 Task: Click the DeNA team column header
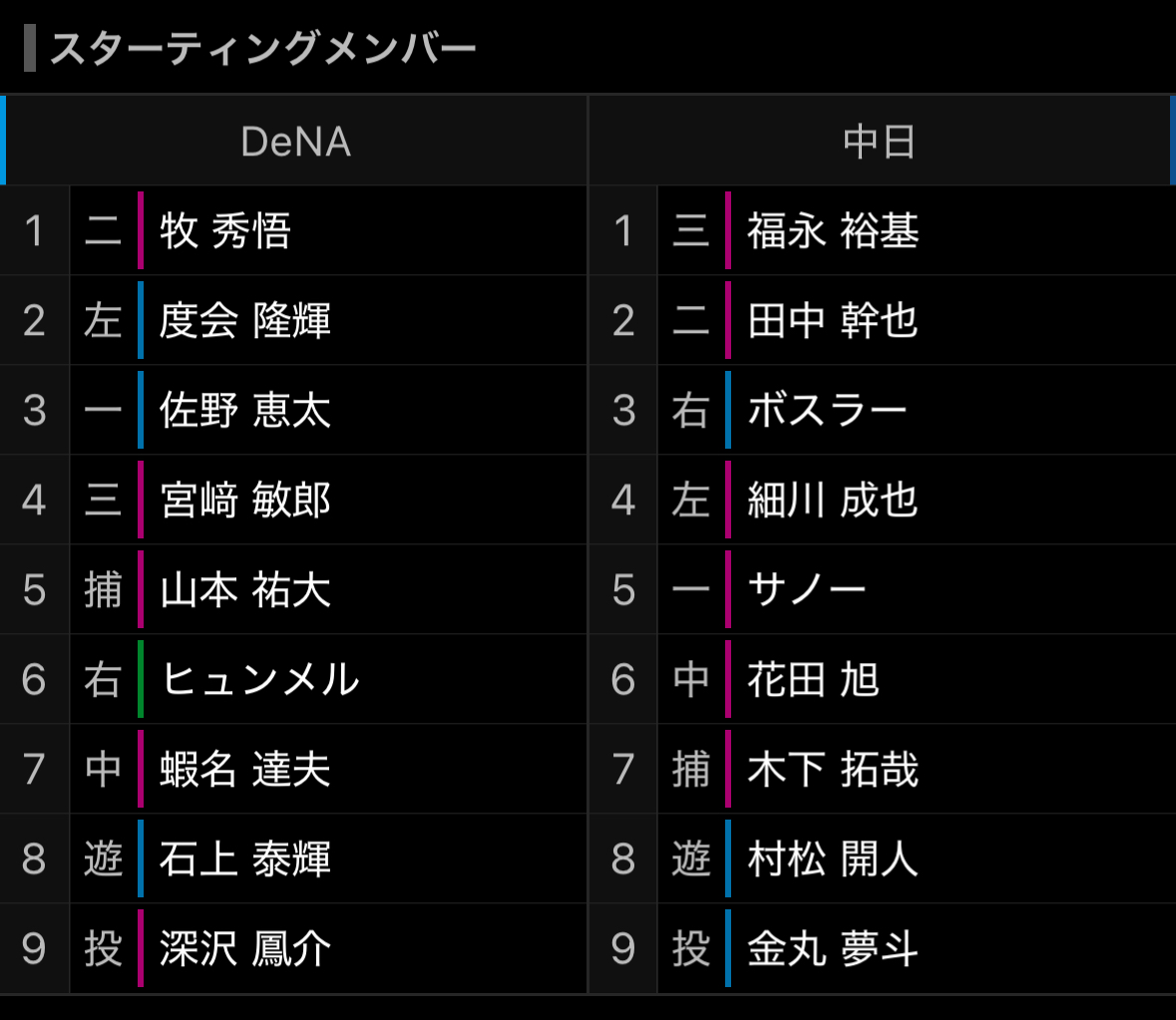tap(296, 142)
